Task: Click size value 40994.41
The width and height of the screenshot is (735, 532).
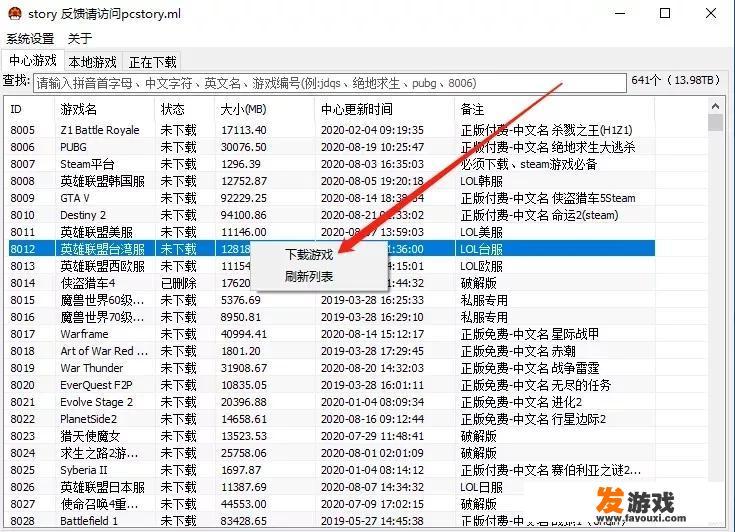Action: [243, 334]
